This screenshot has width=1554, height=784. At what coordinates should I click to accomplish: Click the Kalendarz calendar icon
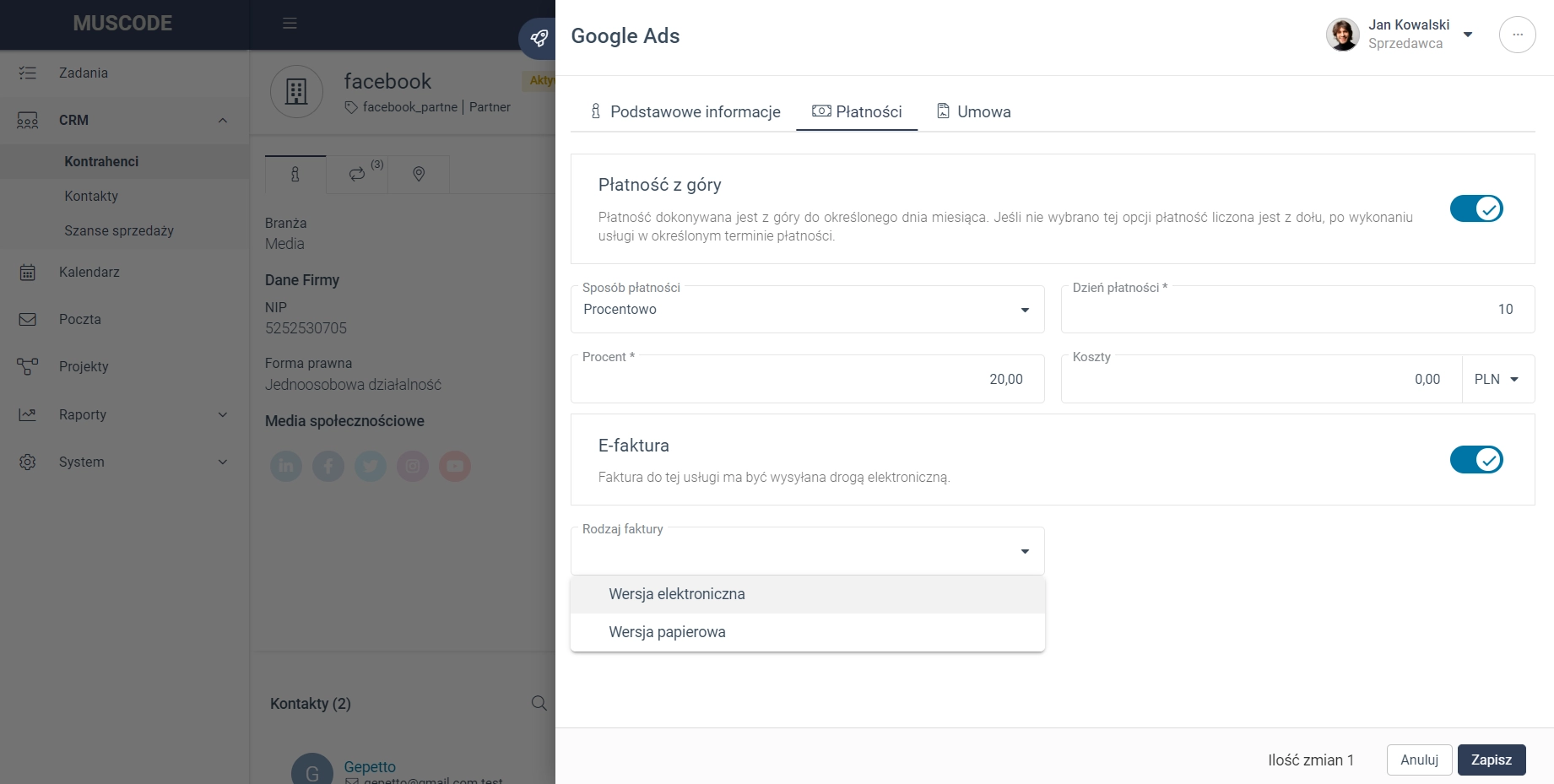pyautogui.click(x=28, y=272)
